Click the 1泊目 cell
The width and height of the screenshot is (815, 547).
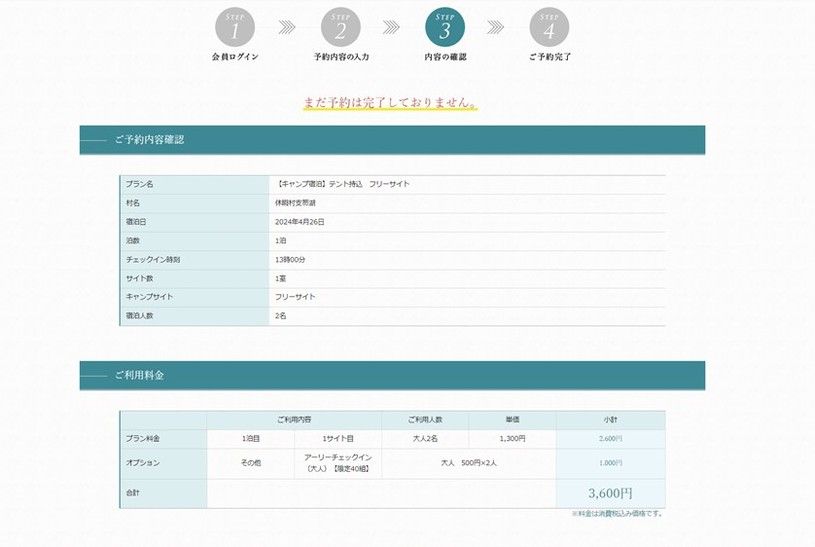(251, 439)
